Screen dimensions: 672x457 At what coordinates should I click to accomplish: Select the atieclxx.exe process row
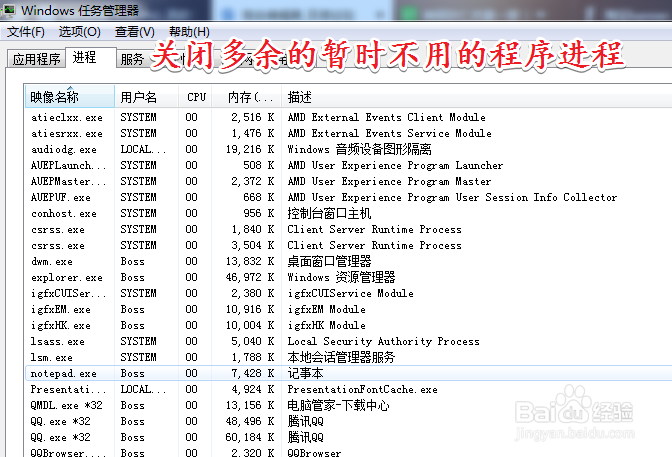coord(348,117)
